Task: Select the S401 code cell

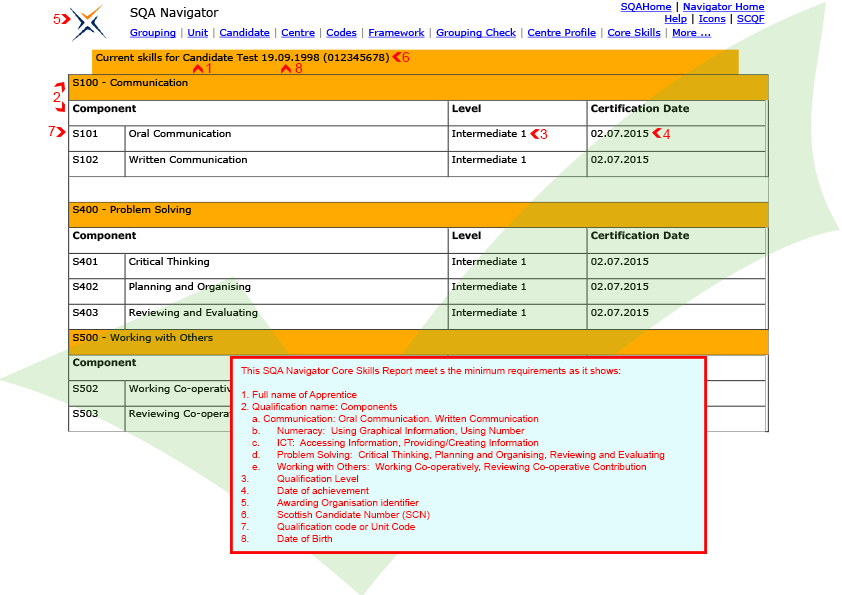Action: click(x=97, y=266)
